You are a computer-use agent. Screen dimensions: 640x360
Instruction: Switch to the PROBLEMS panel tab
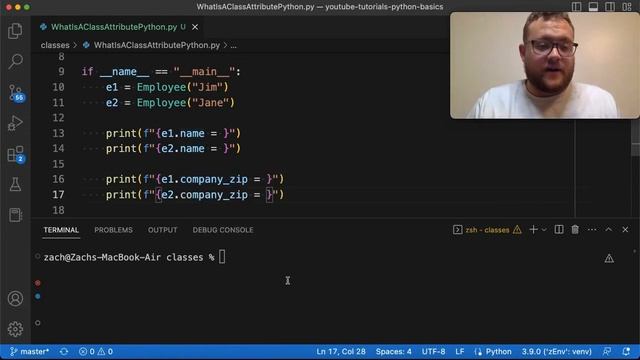113,230
